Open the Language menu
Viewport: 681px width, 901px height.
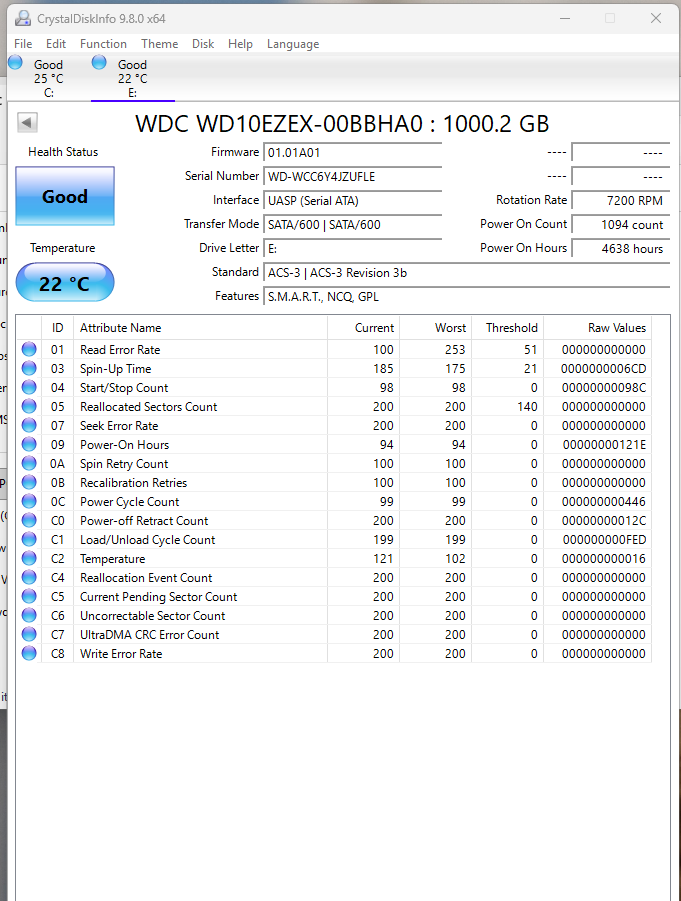293,44
